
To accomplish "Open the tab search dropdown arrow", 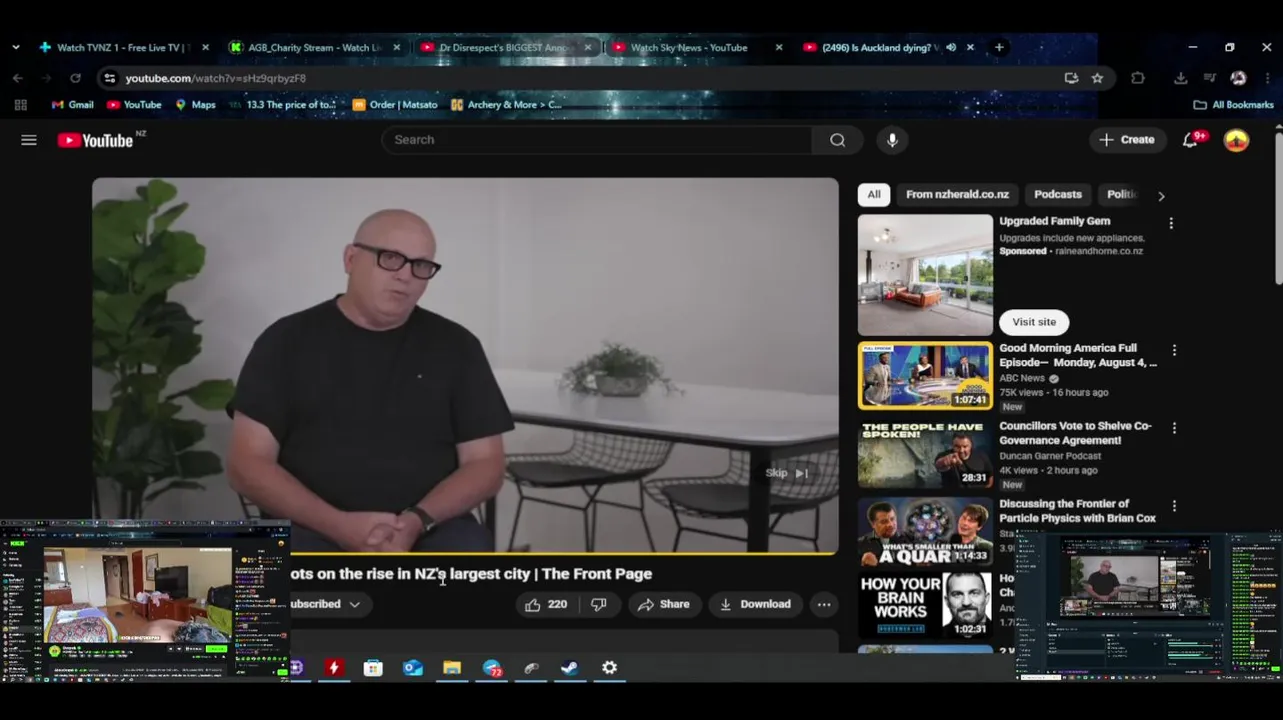I will click(x=16, y=47).
